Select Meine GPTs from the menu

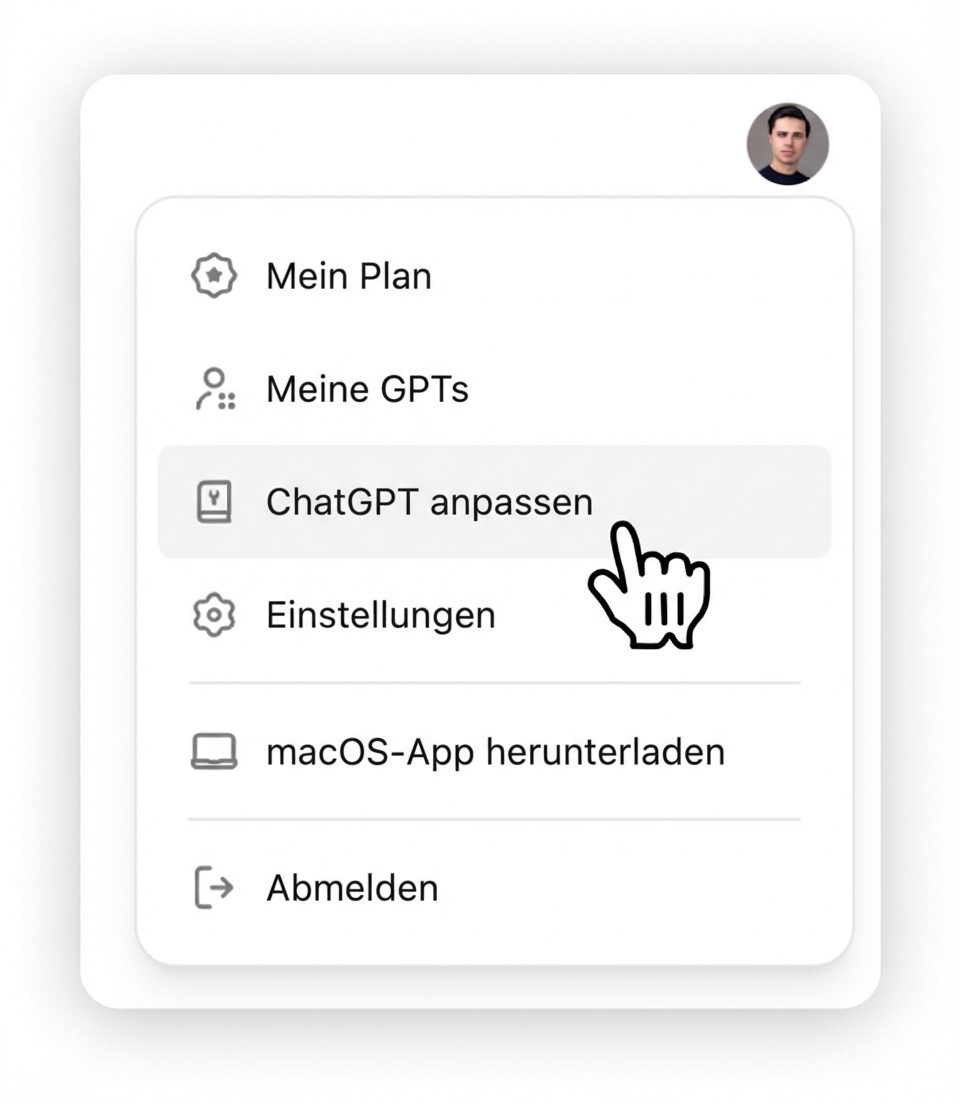(x=367, y=389)
